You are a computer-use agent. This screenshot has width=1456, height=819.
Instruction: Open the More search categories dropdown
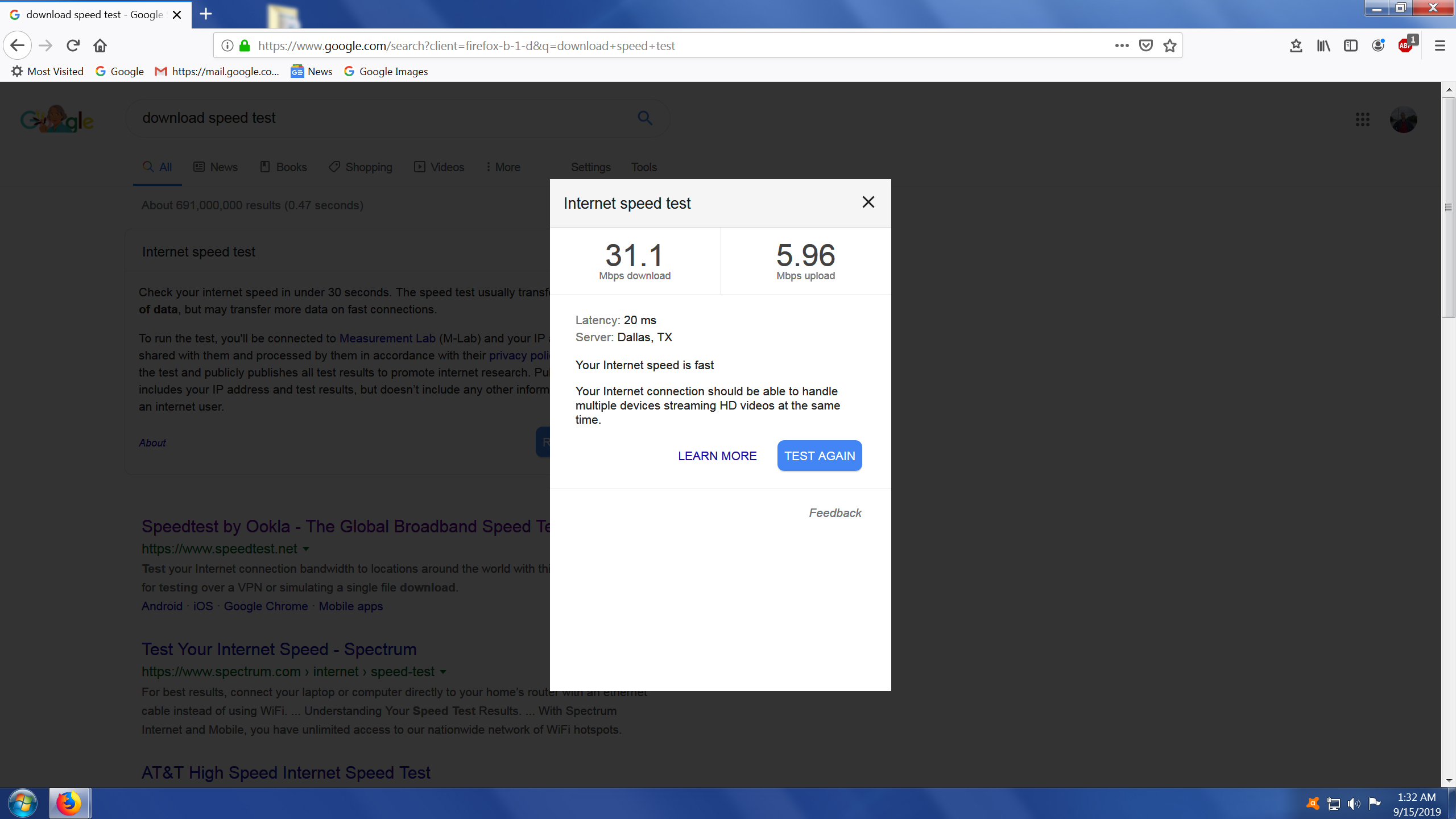[503, 167]
